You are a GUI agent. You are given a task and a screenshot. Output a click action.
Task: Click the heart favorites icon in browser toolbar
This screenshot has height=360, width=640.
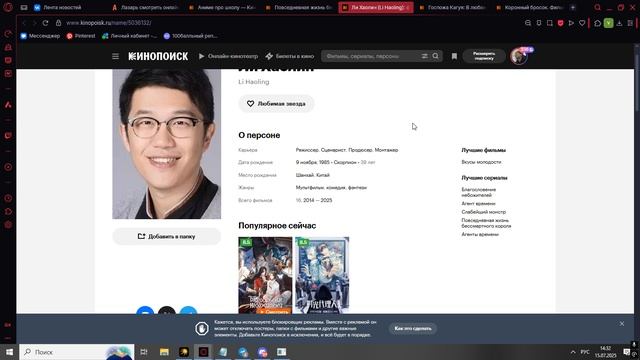[x=582, y=23]
